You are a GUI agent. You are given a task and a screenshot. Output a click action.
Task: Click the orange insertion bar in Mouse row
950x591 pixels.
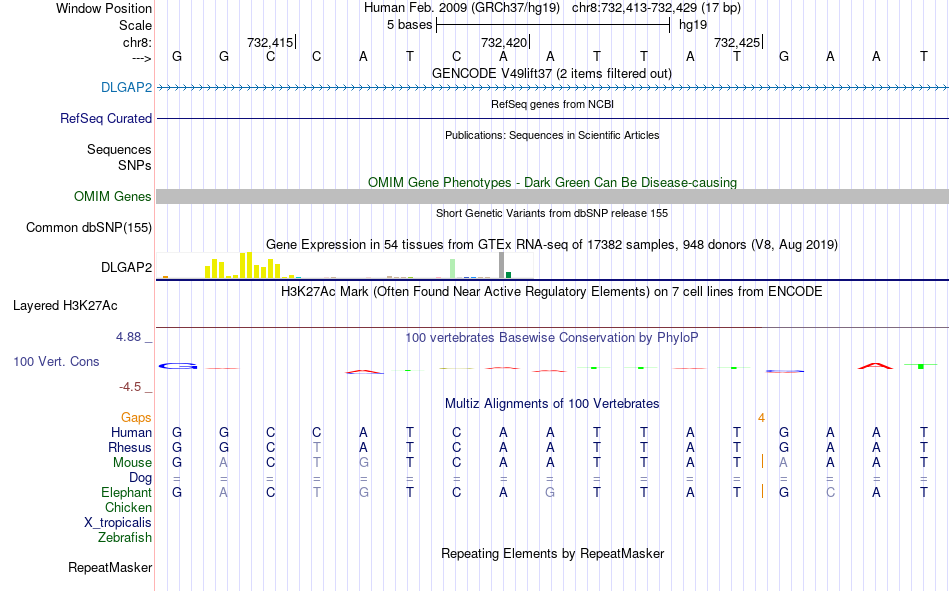click(762, 462)
